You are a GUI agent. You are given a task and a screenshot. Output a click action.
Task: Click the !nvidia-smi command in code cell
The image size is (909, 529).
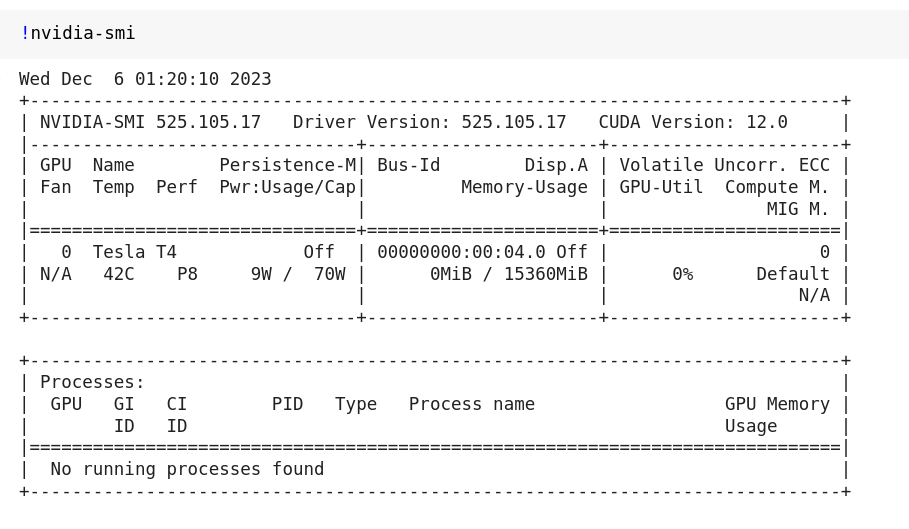78,33
